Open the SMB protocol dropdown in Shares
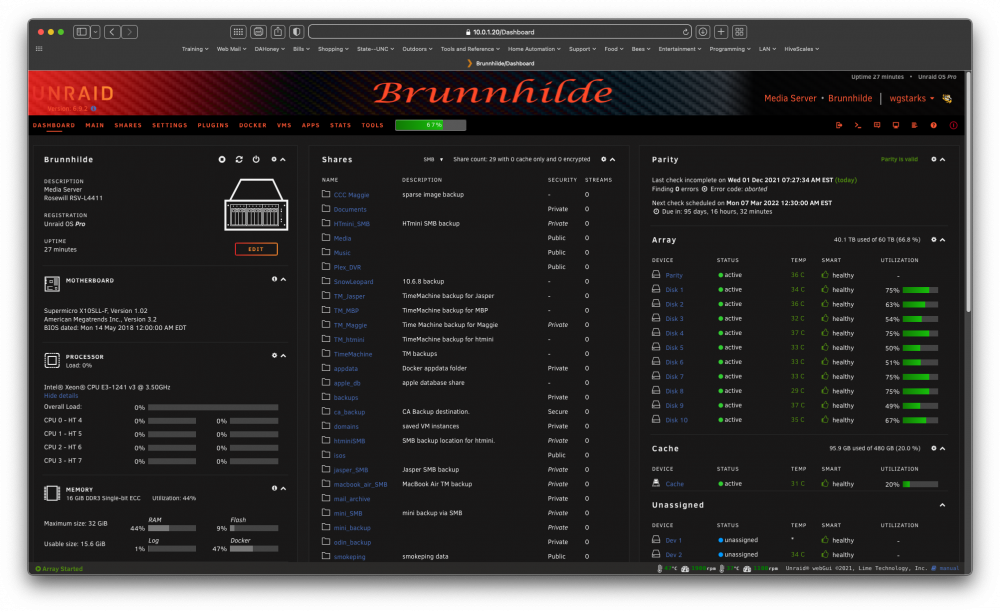The image size is (1000, 612). (433, 159)
